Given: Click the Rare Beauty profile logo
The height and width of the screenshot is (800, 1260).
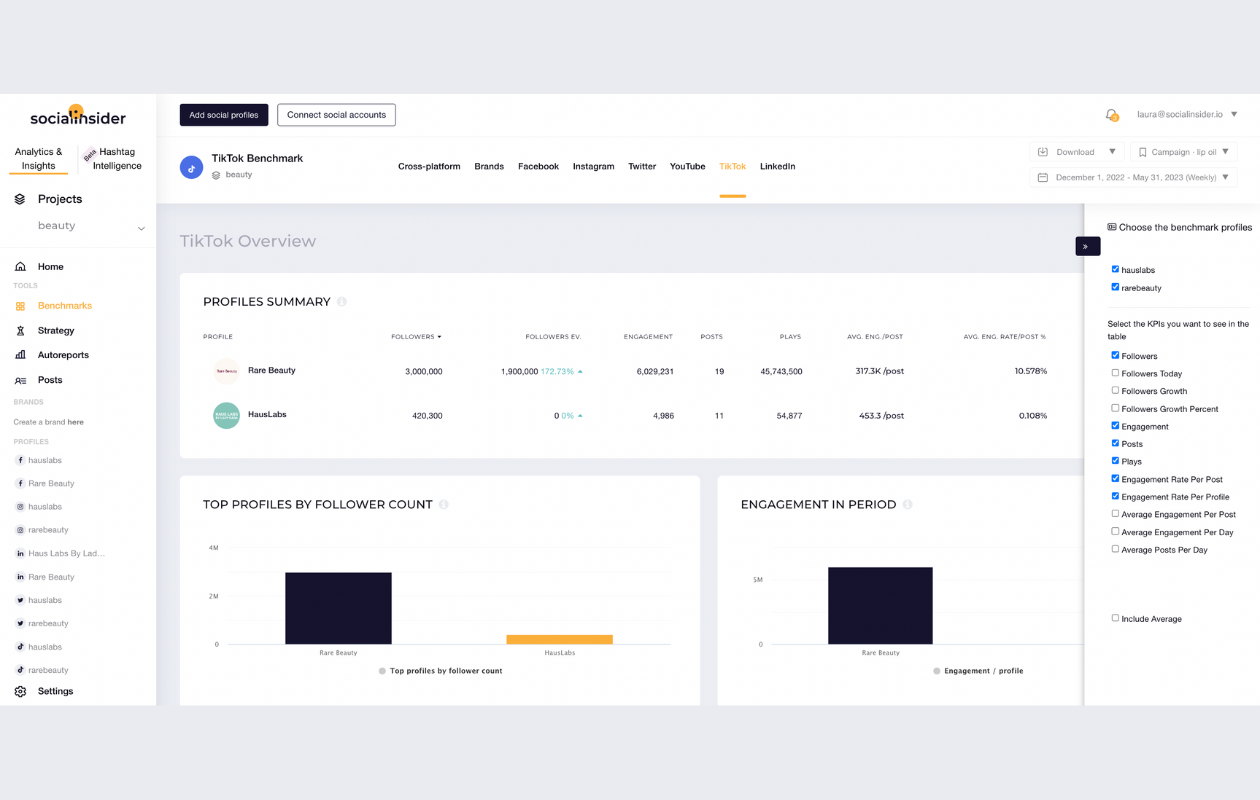Looking at the screenshot, I should (x=226, y=371).
